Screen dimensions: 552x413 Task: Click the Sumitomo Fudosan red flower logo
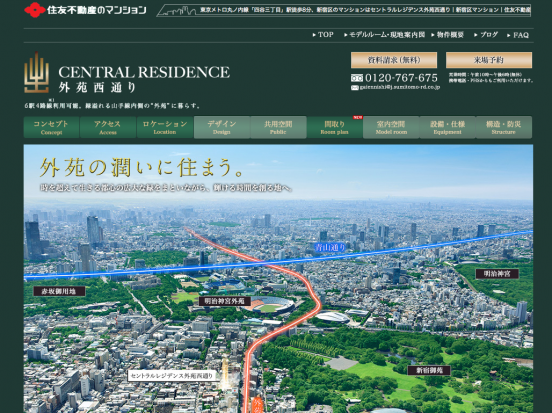click(x=35, y=10)
